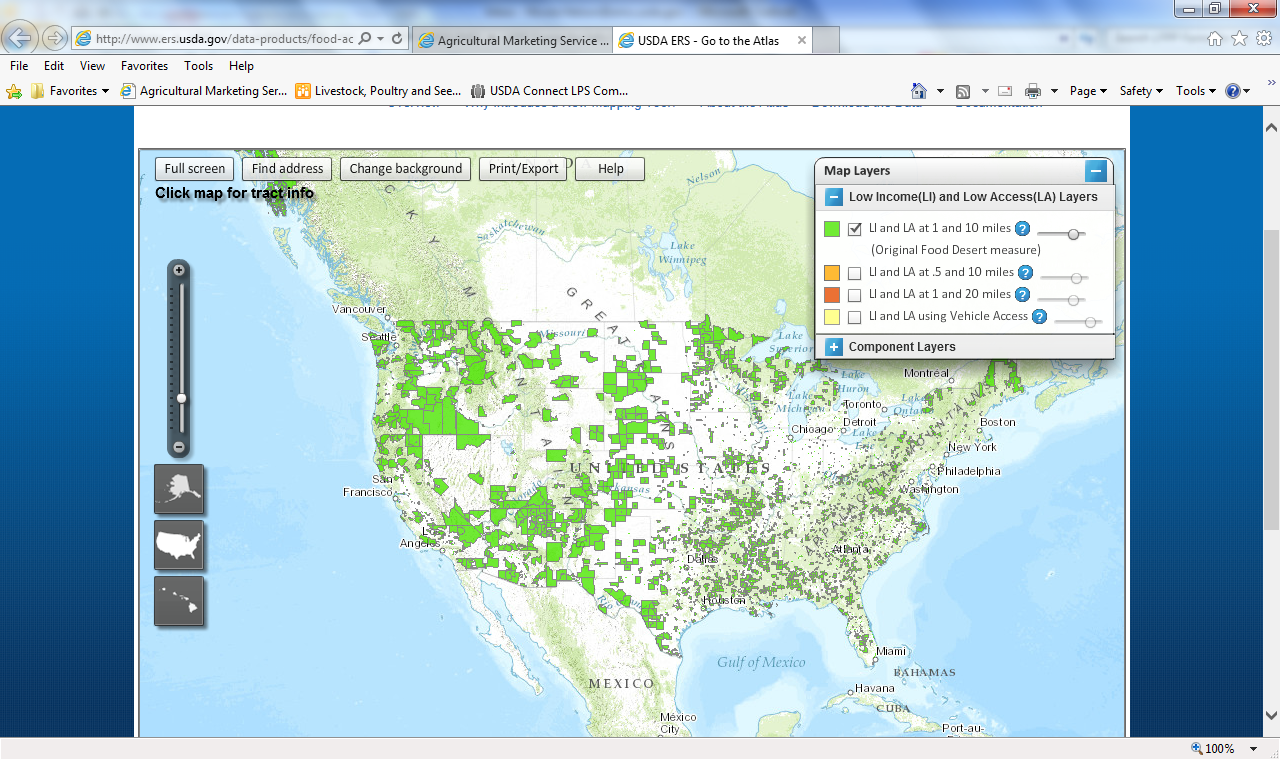Image resolution: width=1280 pixels, height=760 pixels.
Task: Click the browser Back arrow button
Action: pos(21,38)
